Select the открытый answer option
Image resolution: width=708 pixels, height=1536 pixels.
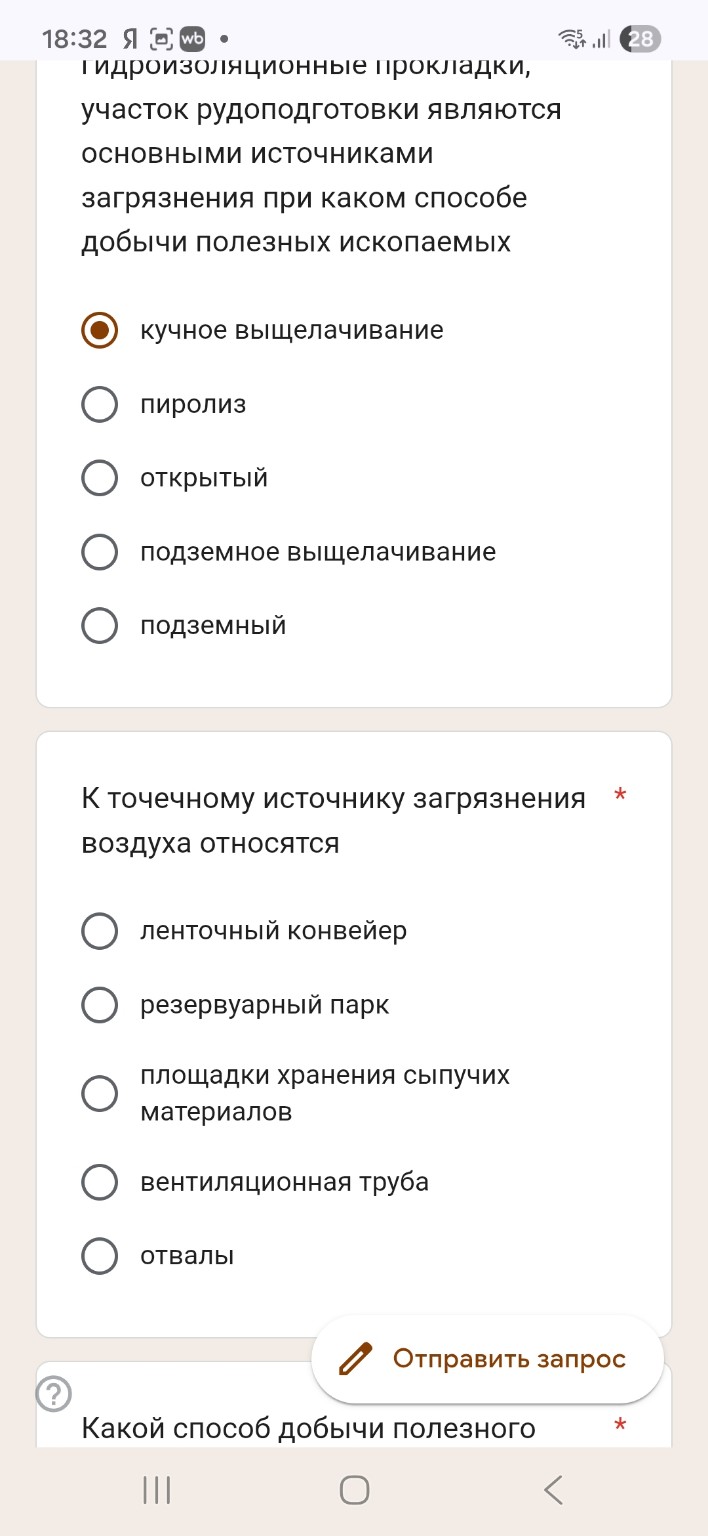coord(99,478)
